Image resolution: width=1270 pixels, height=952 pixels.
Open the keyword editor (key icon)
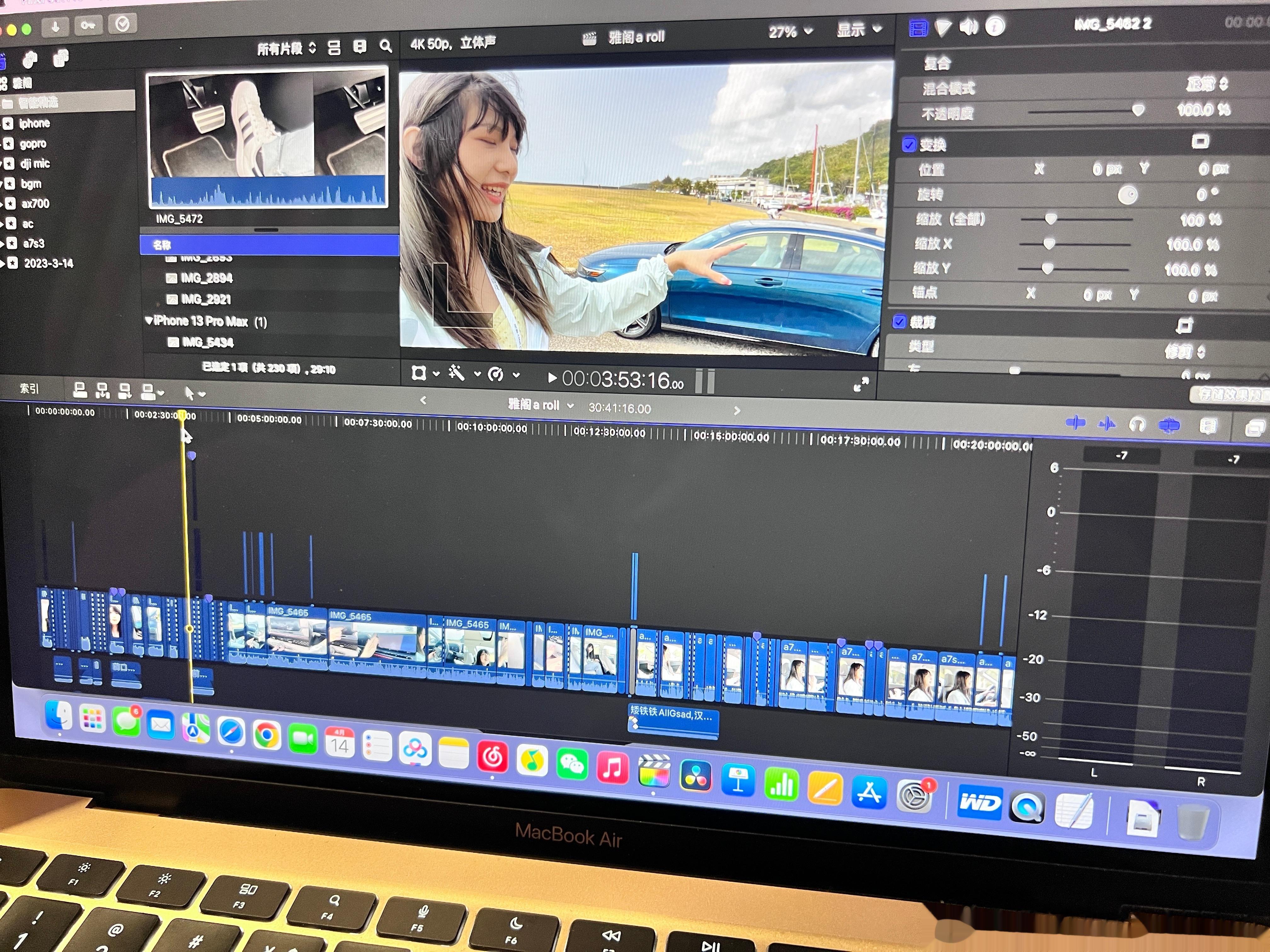88,25
